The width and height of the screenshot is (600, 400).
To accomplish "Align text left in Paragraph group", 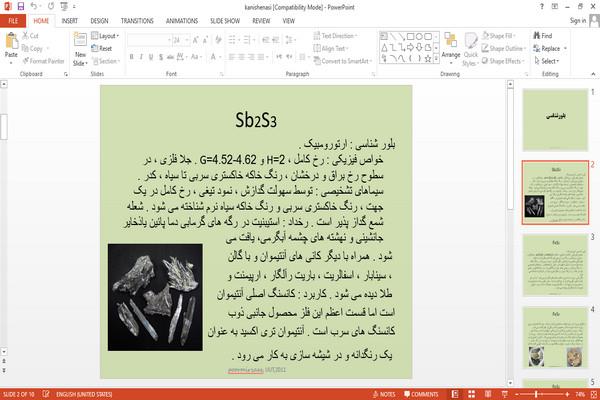I will 232,57.
